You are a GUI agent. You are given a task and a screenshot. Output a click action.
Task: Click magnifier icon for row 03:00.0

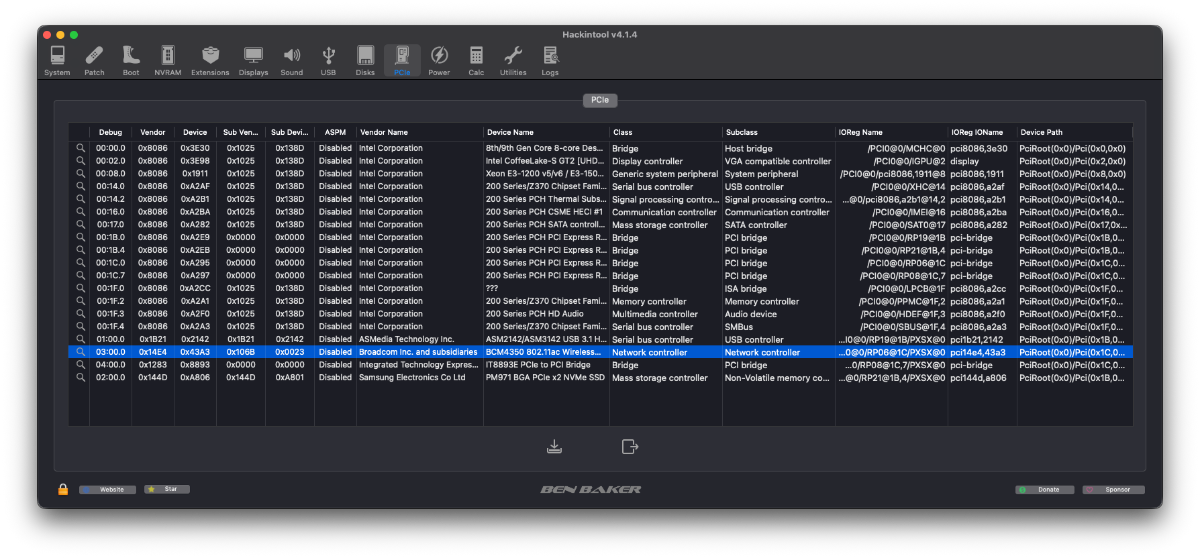(80, 352)
